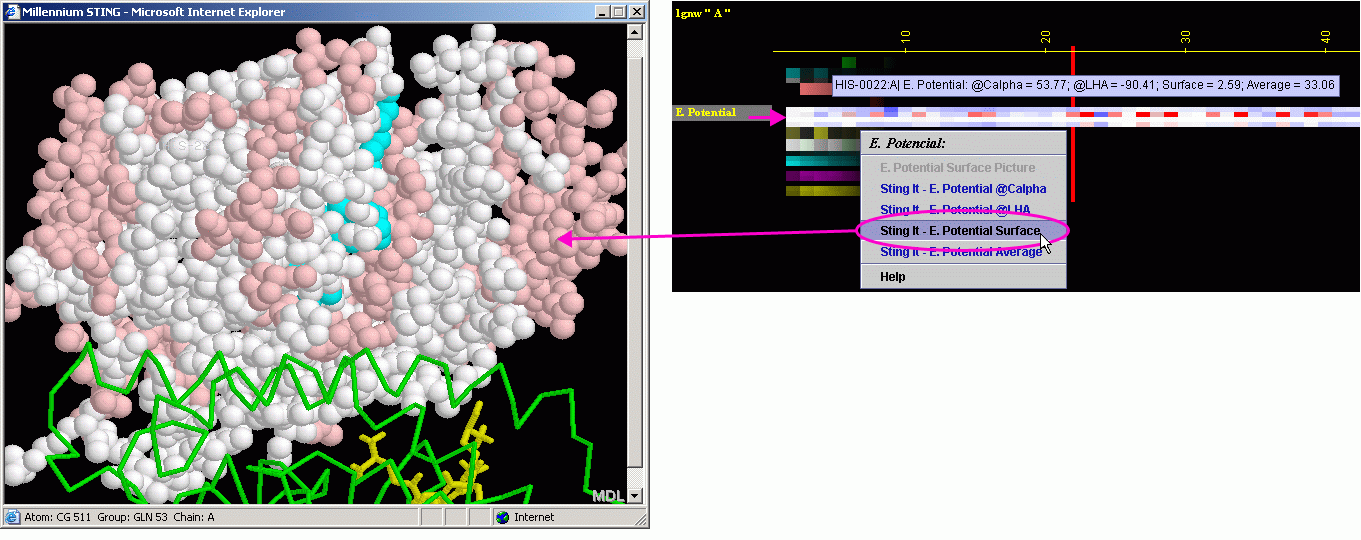
Task: Click ruler position number 30
Action: pyautogui.click(x=1186, y=38)
